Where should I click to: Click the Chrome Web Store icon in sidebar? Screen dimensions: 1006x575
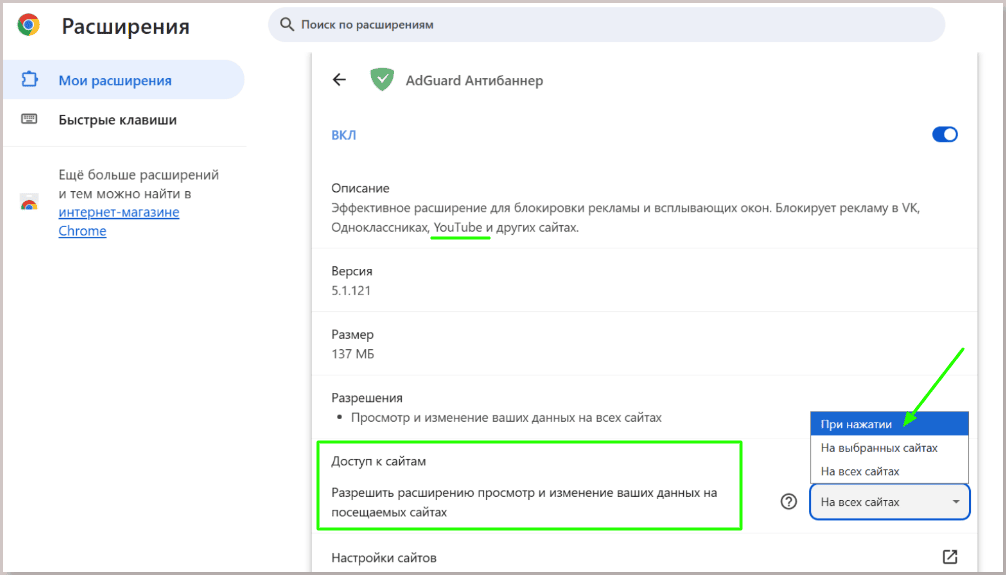pos(29,202)
